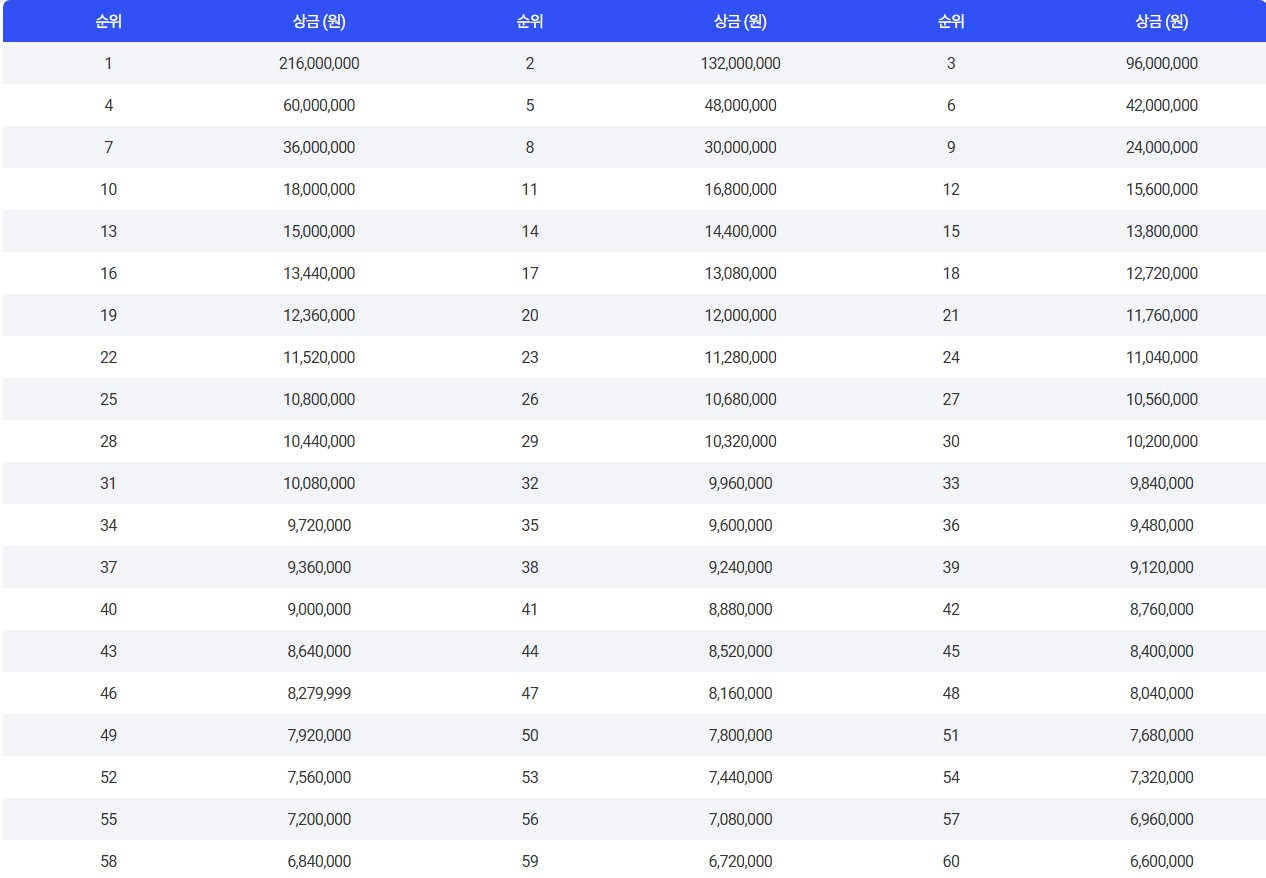The height and width of the screenshot is (878, 1266).
Task: Click the 8,160,000 prize cell
Action: pyautogui.click(x=741, y=693)
